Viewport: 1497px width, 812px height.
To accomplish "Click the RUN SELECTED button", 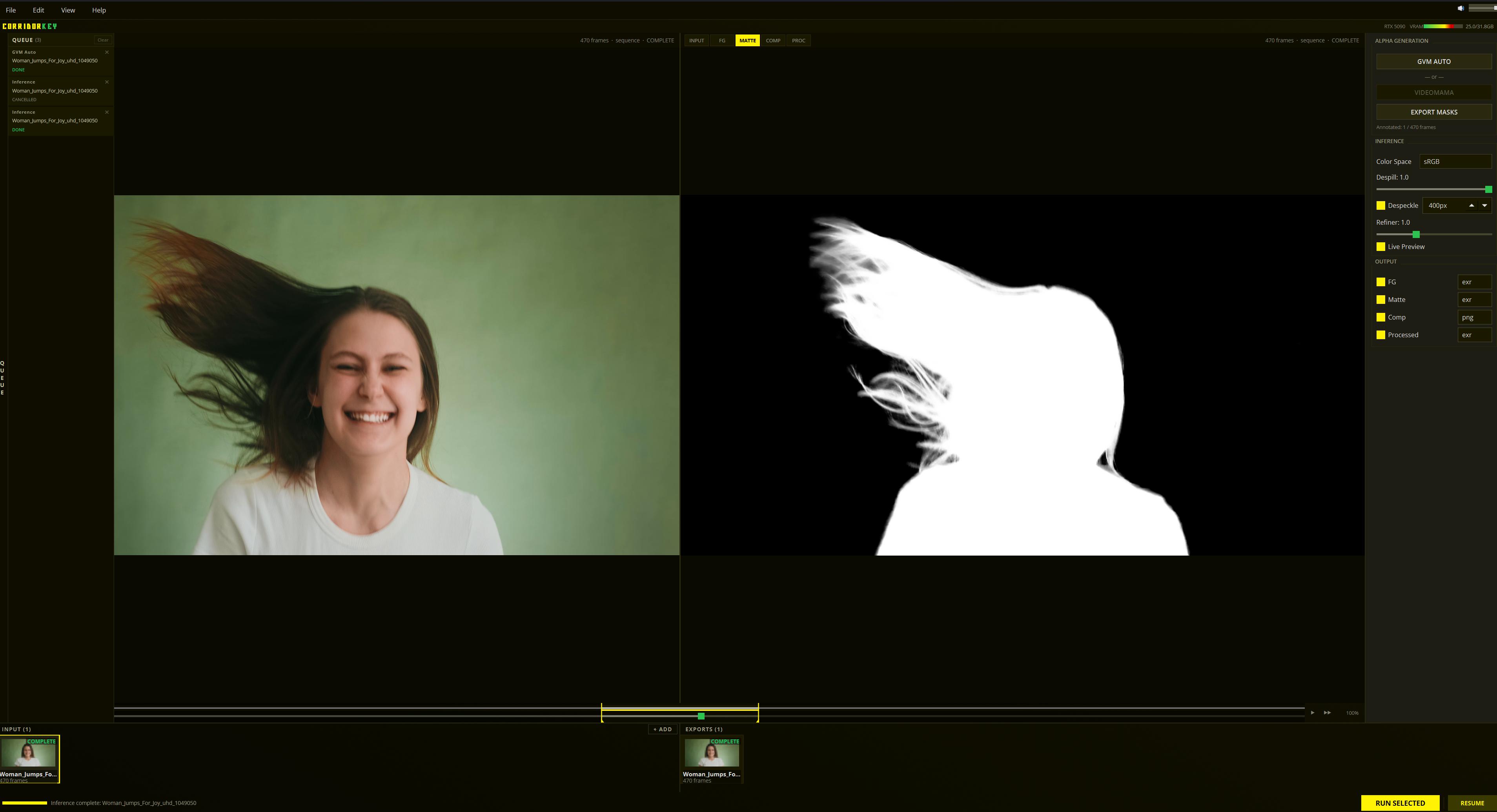I will [1400, 803].
